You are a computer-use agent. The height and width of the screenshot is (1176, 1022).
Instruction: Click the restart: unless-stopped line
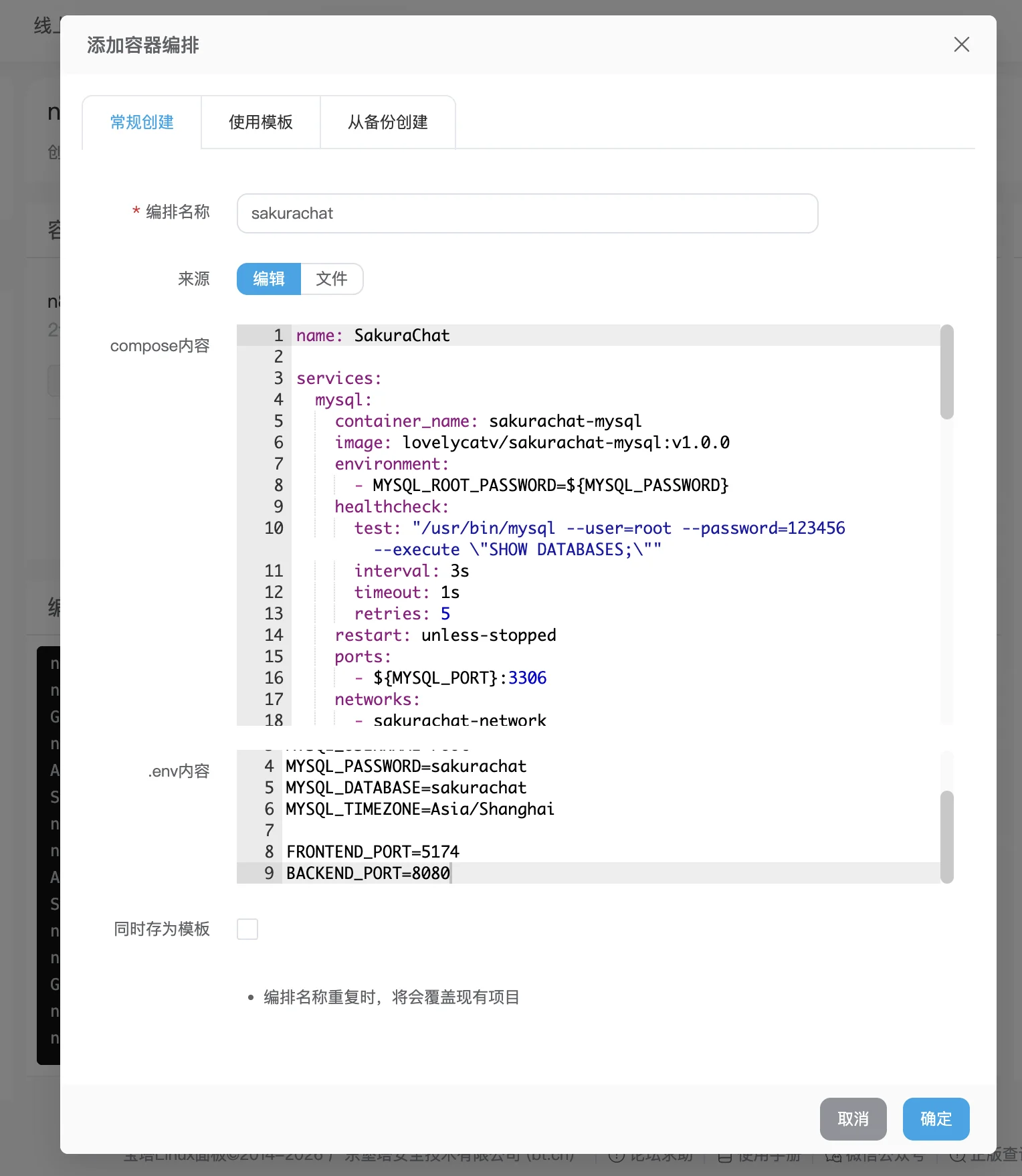(x=445, y=635)
